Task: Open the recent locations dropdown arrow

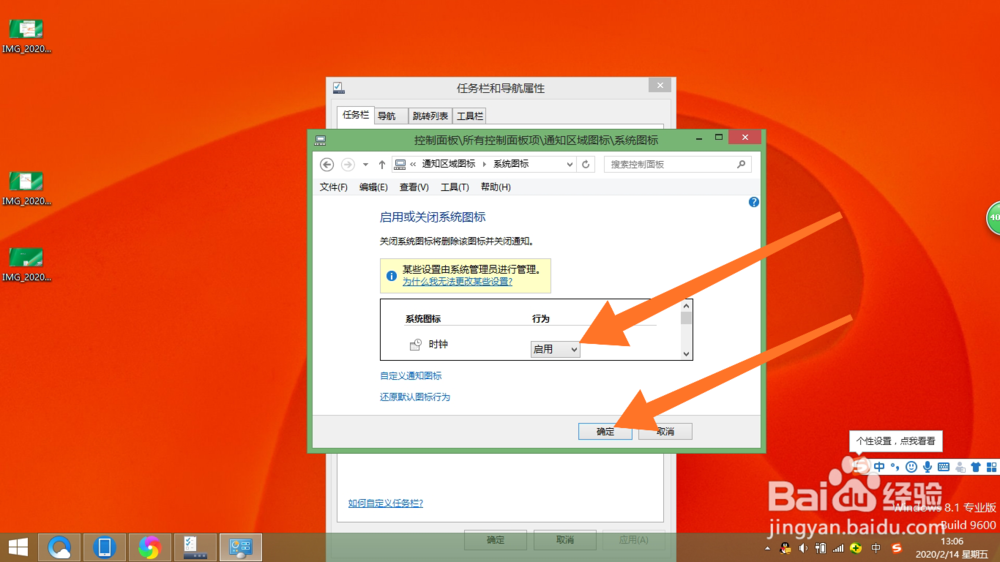Action: point(365,165)
